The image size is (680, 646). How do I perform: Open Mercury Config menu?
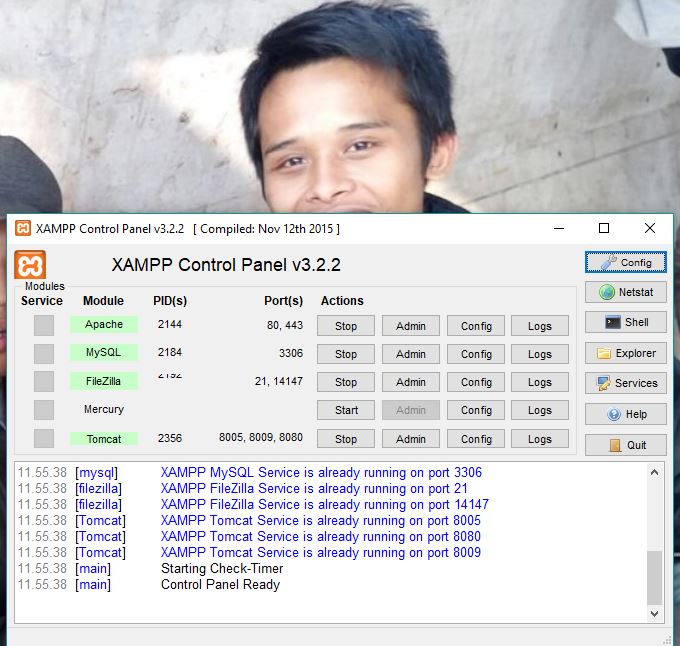[x=476, y=410]
